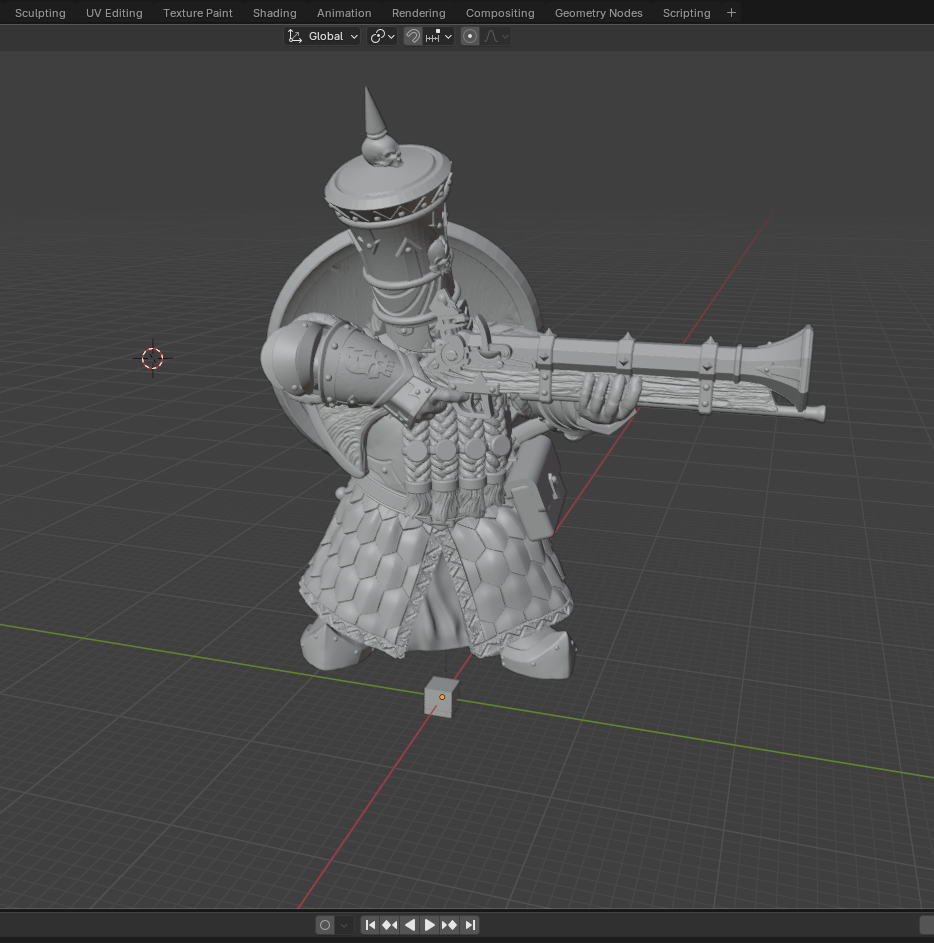Toggle proportional editing
Viewport: 934px width, 943px height.
click(470, 36)
